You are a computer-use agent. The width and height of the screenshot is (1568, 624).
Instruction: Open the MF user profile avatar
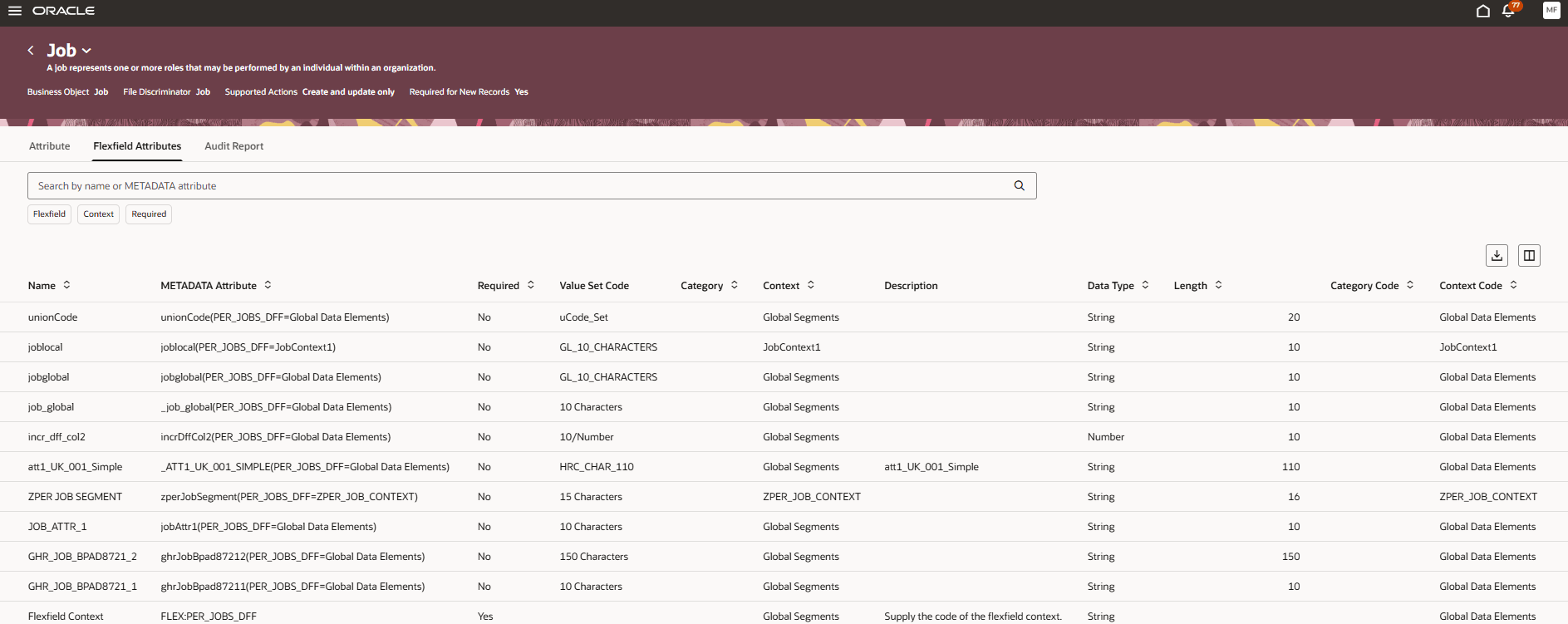[1551, 10]
